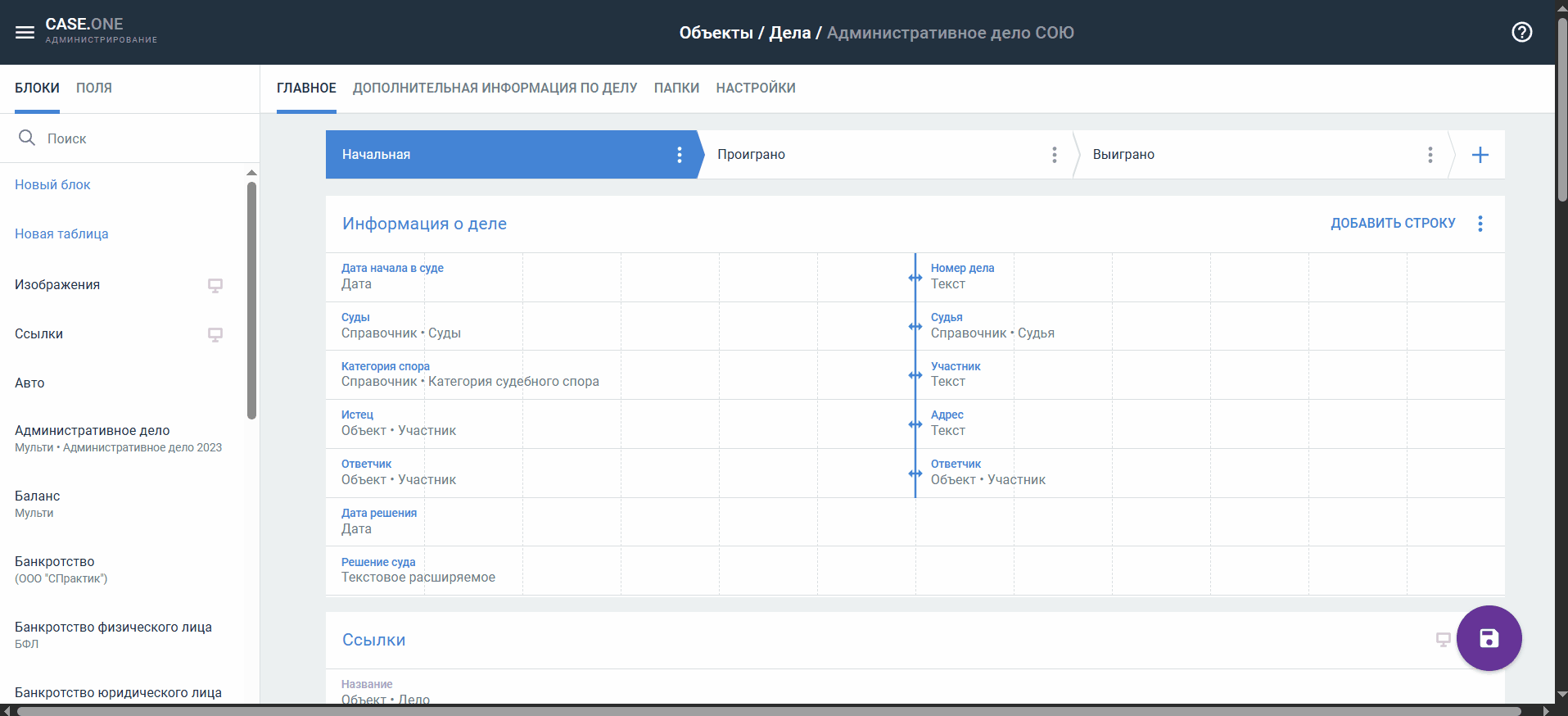Open options menu for Проиграно stage

(1054, 155)
